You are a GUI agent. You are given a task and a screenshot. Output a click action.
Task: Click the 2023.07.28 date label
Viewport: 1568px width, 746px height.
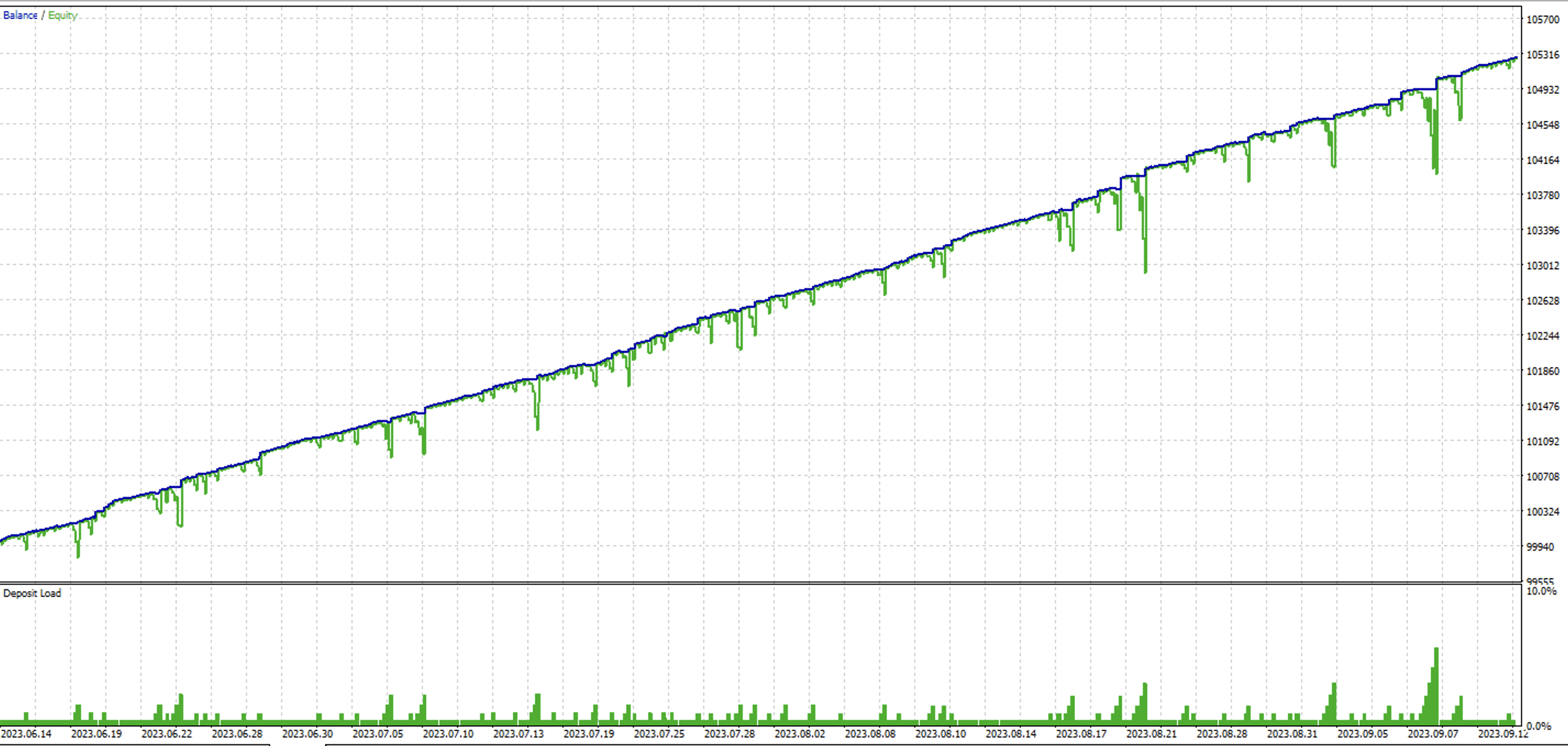(729, 734)
